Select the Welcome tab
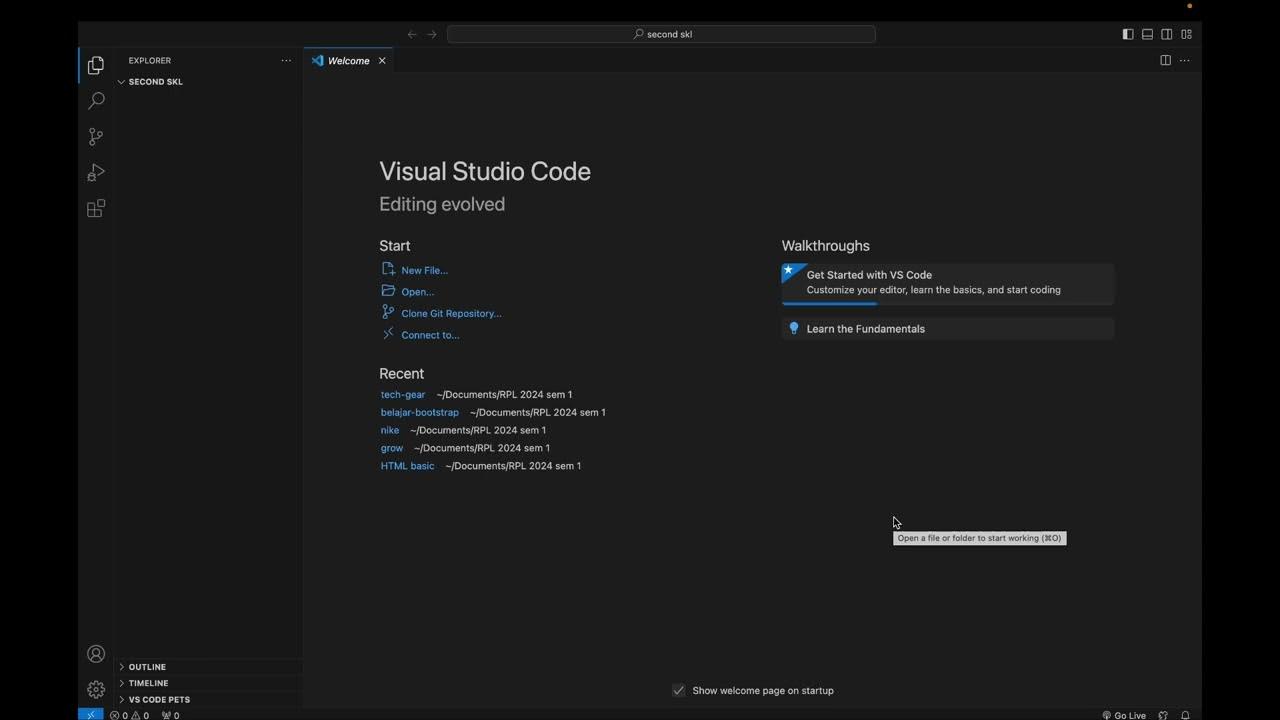1280x720 pixels. [x=349, y=61]
